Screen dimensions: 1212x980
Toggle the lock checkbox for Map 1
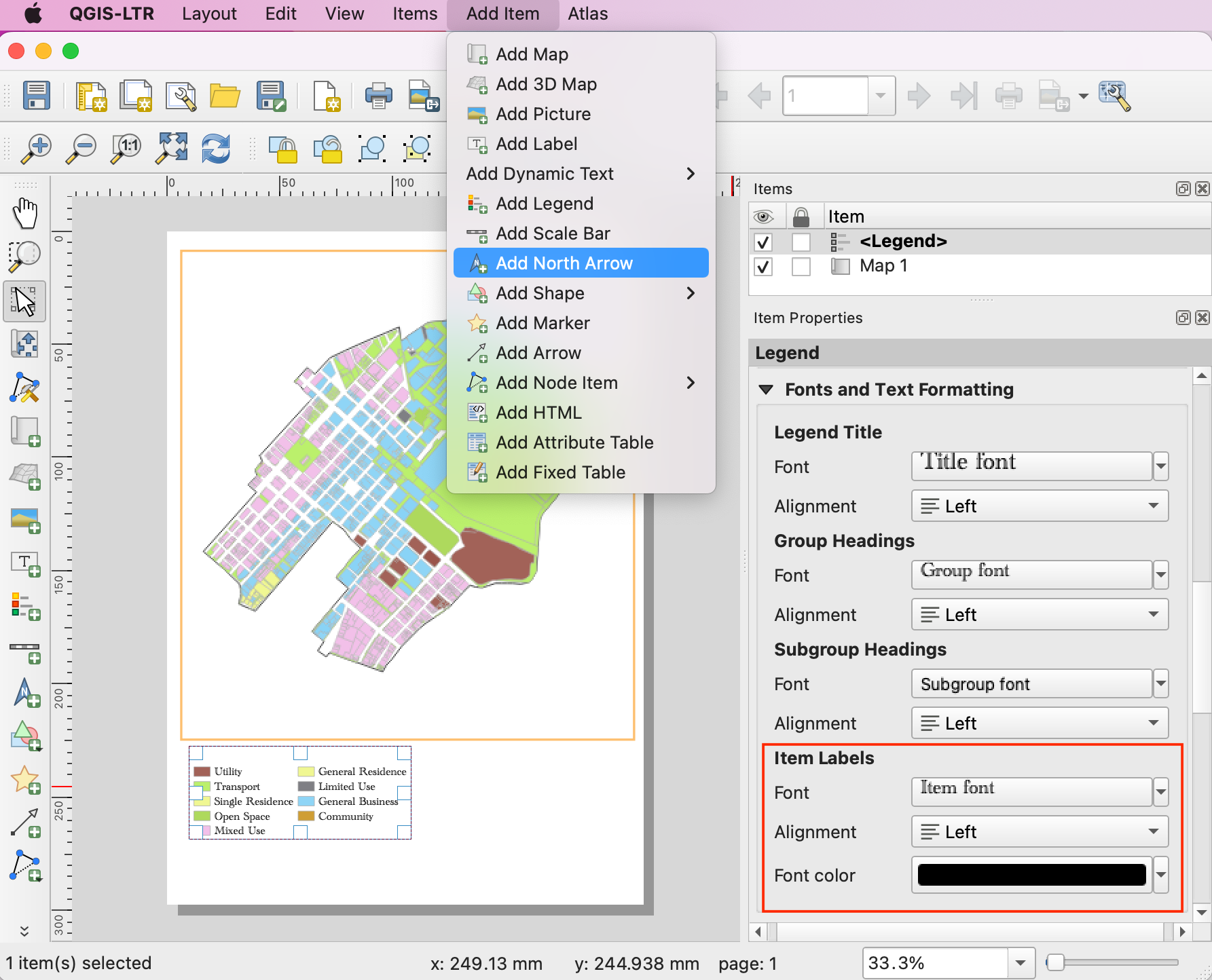(x=801, y=266)
